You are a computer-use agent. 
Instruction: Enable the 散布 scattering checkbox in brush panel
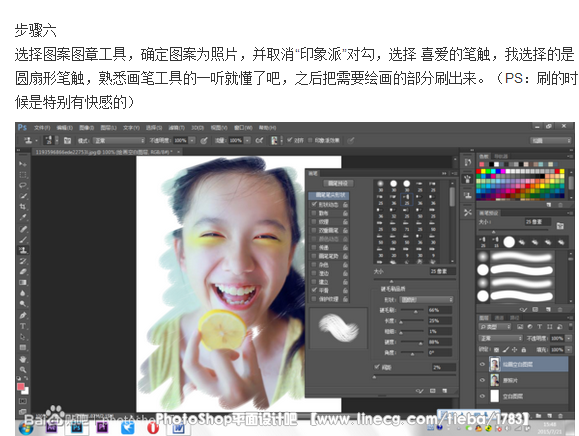coord(314,213)
